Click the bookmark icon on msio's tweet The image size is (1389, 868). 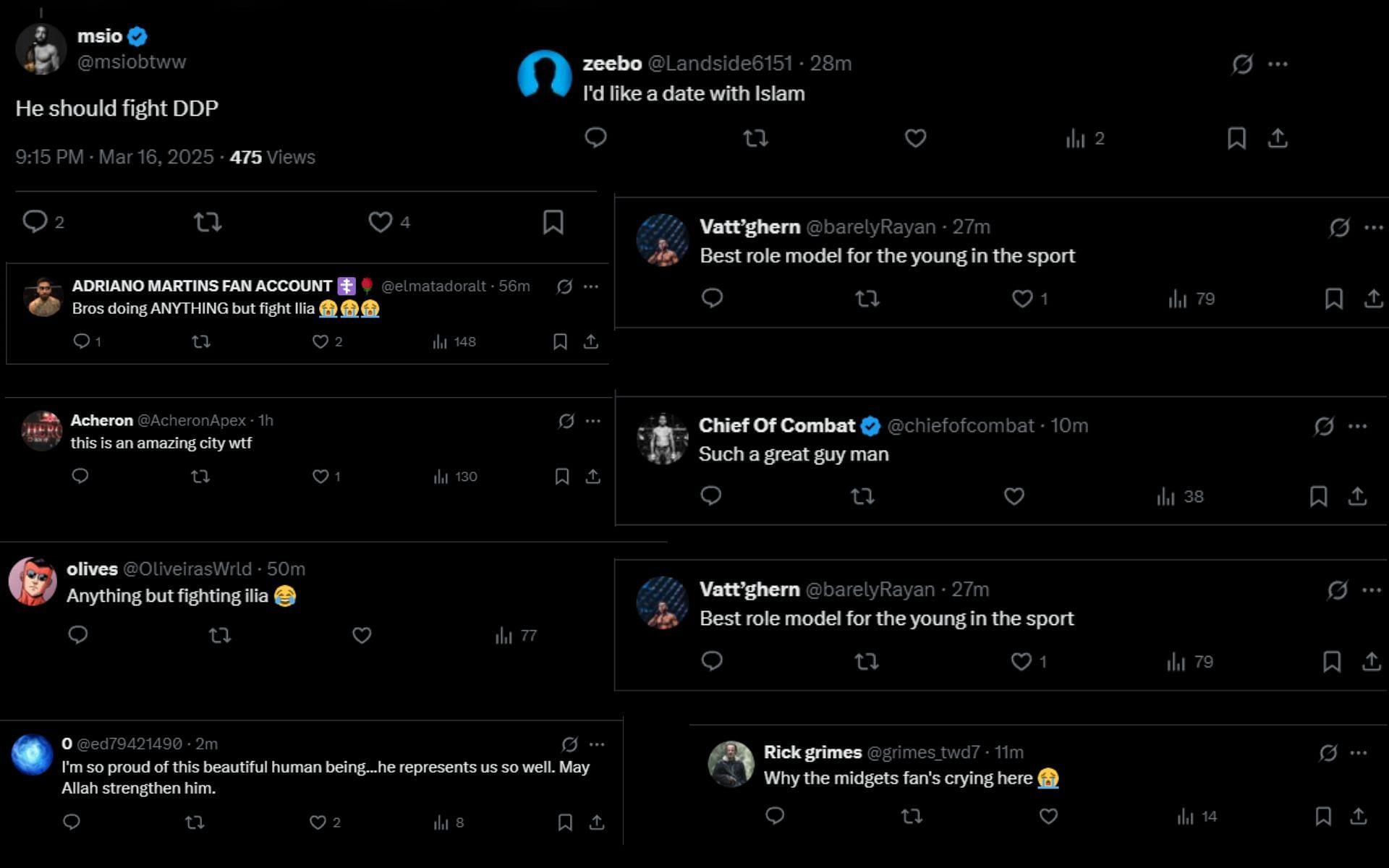(x=555, y=221)
